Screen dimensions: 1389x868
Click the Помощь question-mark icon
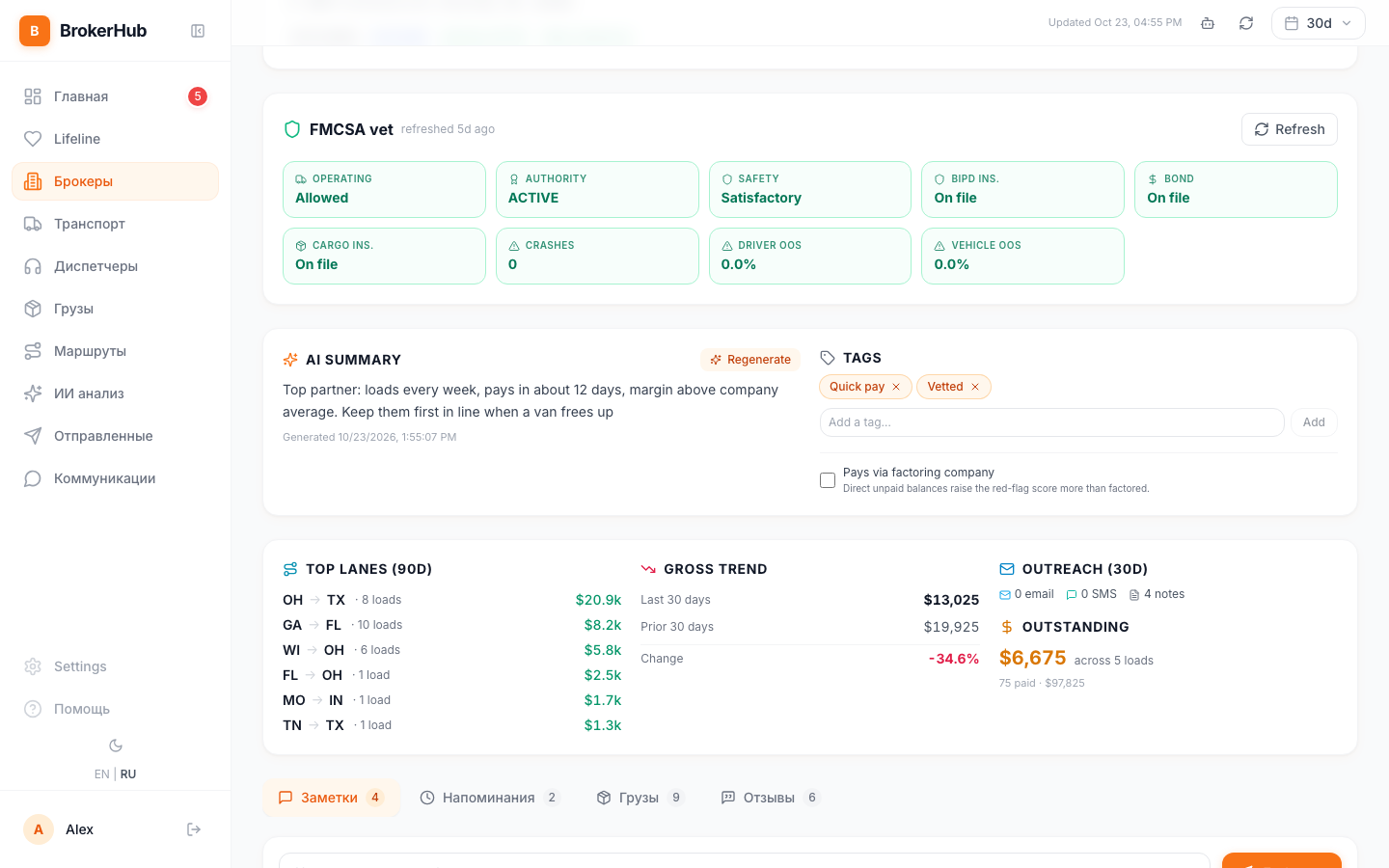point(33,709)
